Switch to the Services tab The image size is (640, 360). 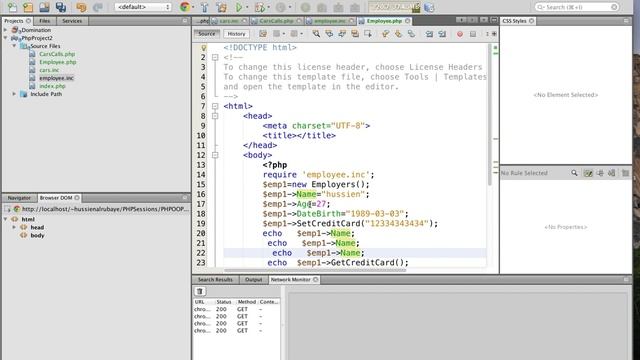pyautogui.click(x=72, y=21)
